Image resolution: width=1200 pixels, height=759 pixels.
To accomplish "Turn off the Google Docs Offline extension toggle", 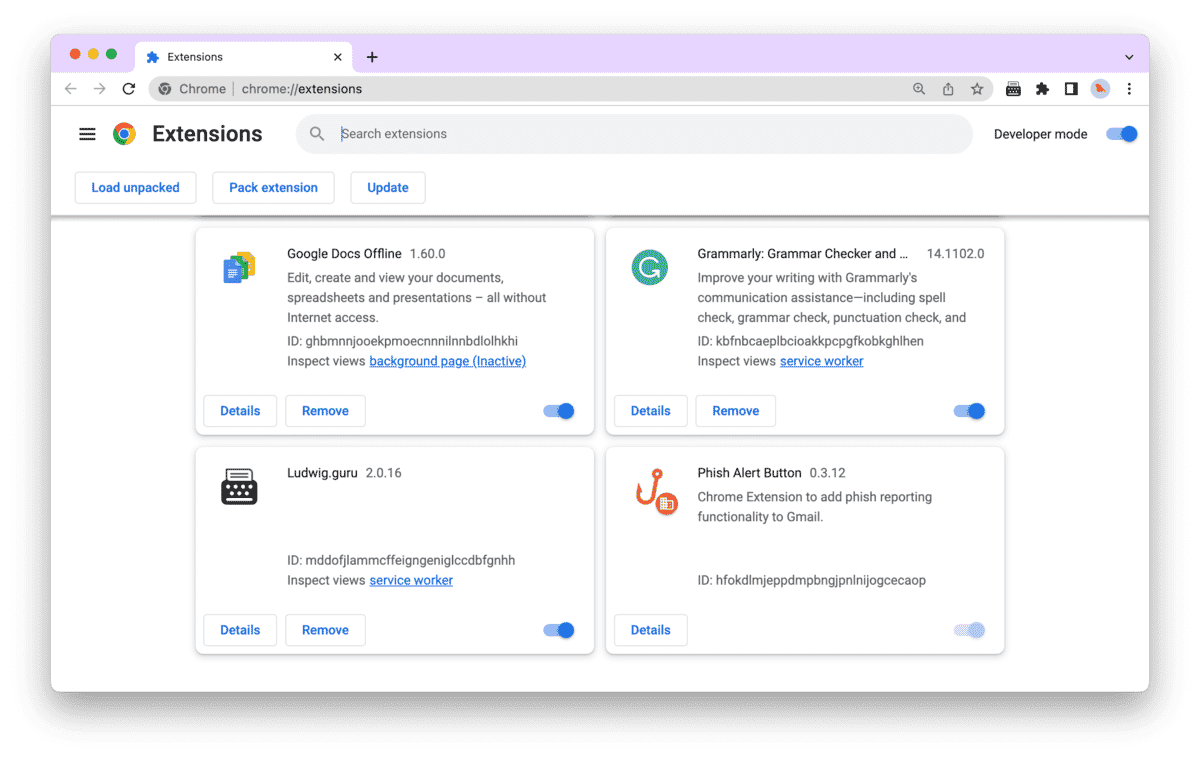I will pos(558,410).
